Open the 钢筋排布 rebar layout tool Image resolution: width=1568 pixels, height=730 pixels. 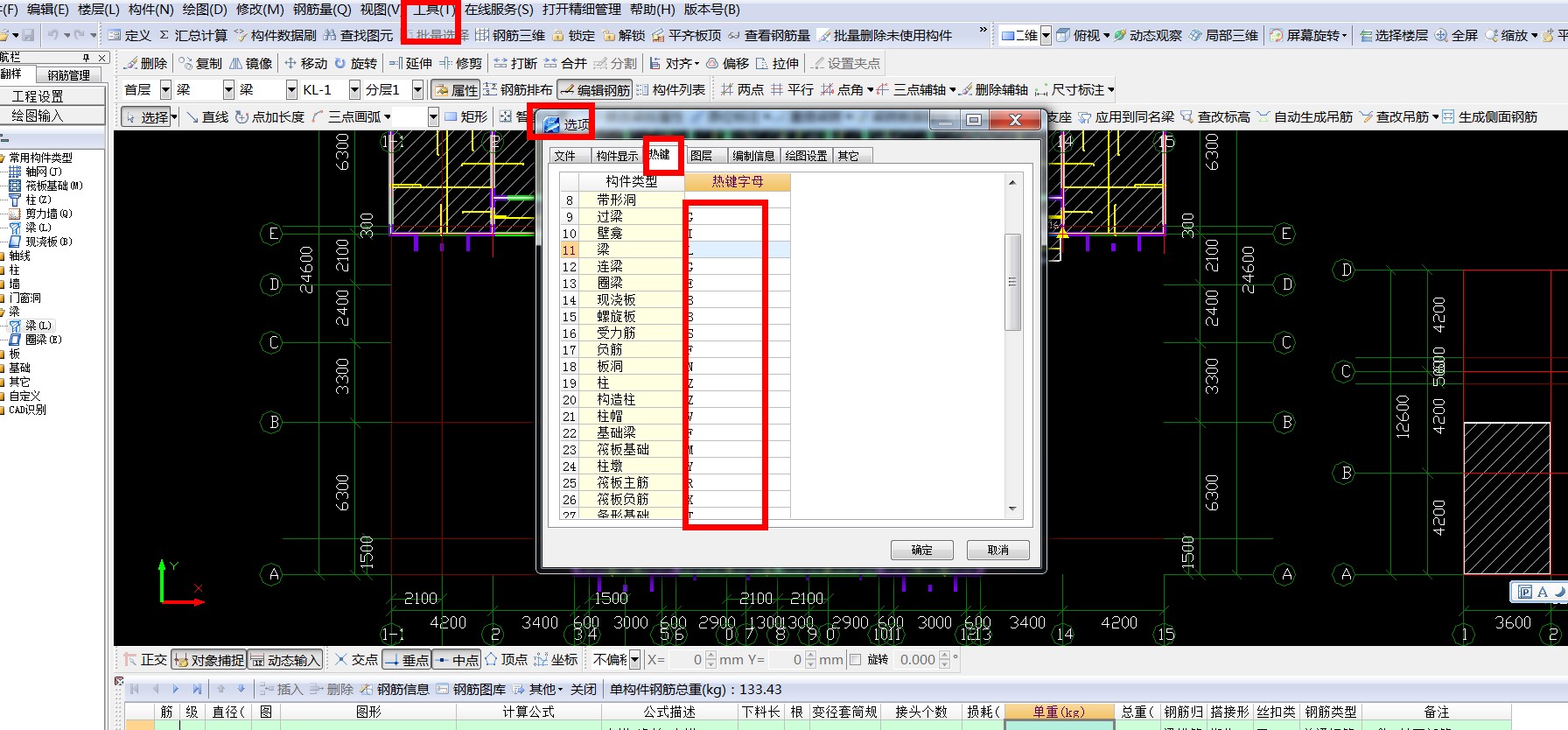(x=517, y=90)
